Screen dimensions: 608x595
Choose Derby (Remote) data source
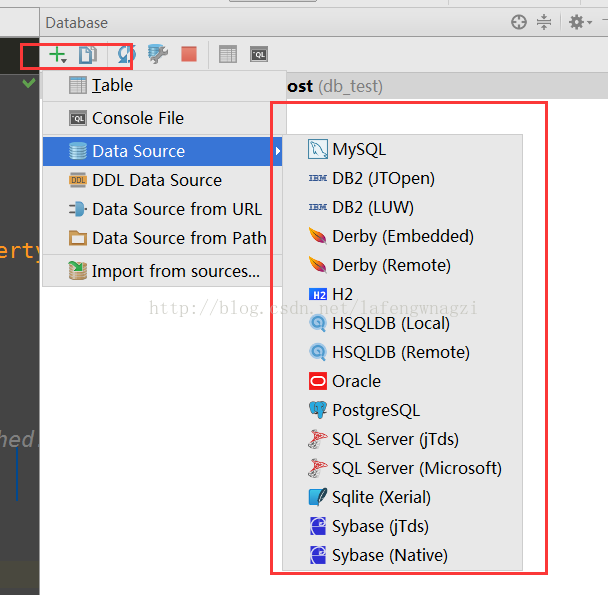[402, 266]
